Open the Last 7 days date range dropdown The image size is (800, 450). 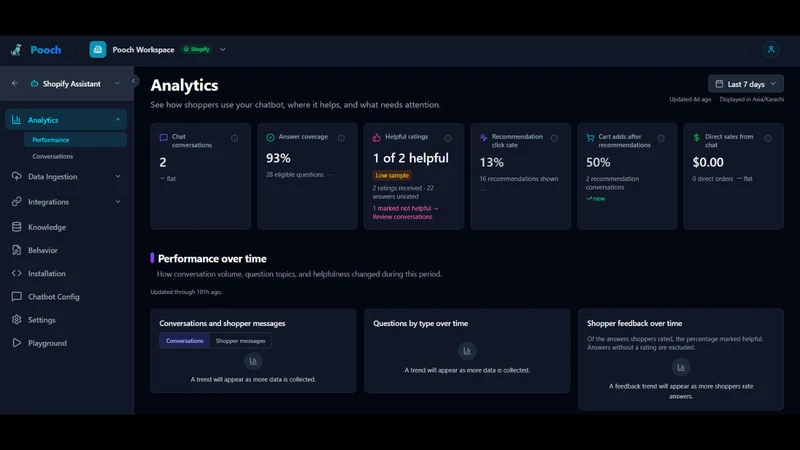pos(745,84)
